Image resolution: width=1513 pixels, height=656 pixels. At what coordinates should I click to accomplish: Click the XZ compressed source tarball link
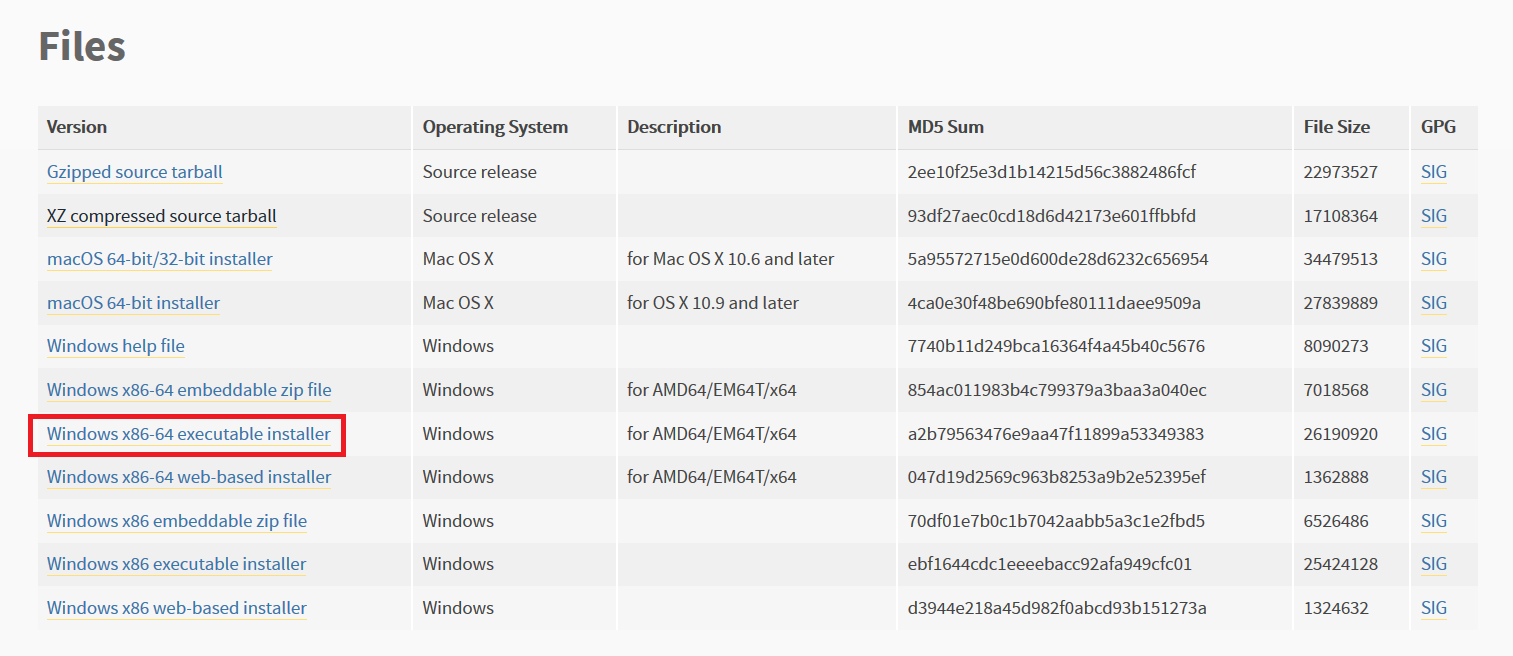tap(162, 216)
